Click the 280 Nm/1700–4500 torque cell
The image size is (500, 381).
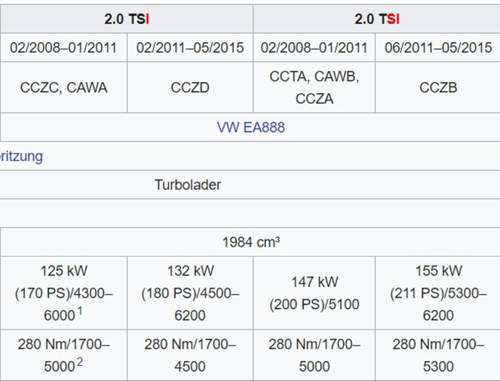click(190, 355)
